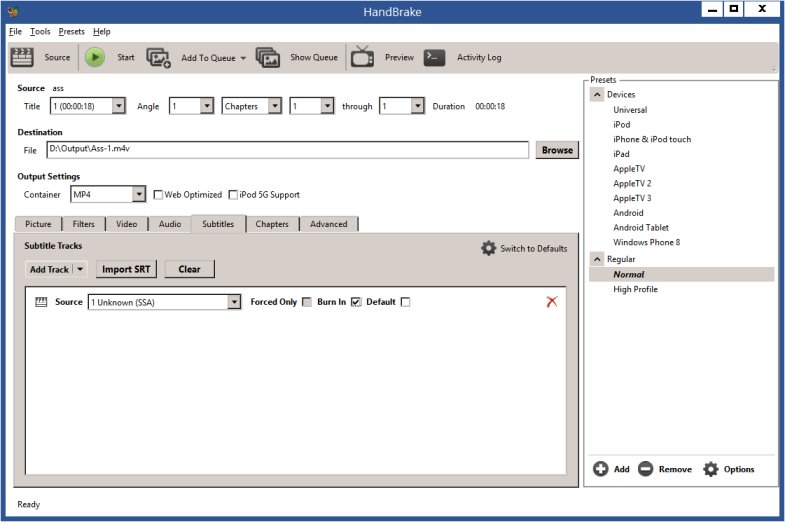Open the Tools menu
The height and width of the screenshot is (522, 785).
point(40,32)
